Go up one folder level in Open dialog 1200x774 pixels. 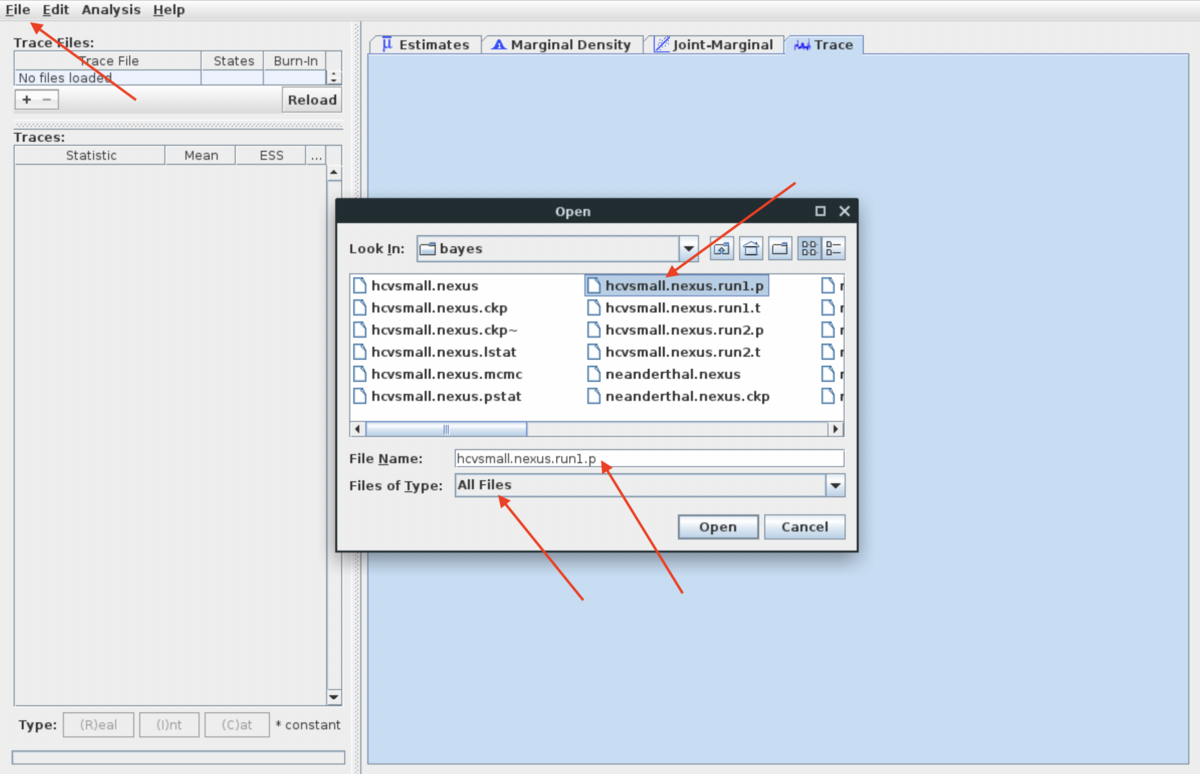tap(721, 249)
